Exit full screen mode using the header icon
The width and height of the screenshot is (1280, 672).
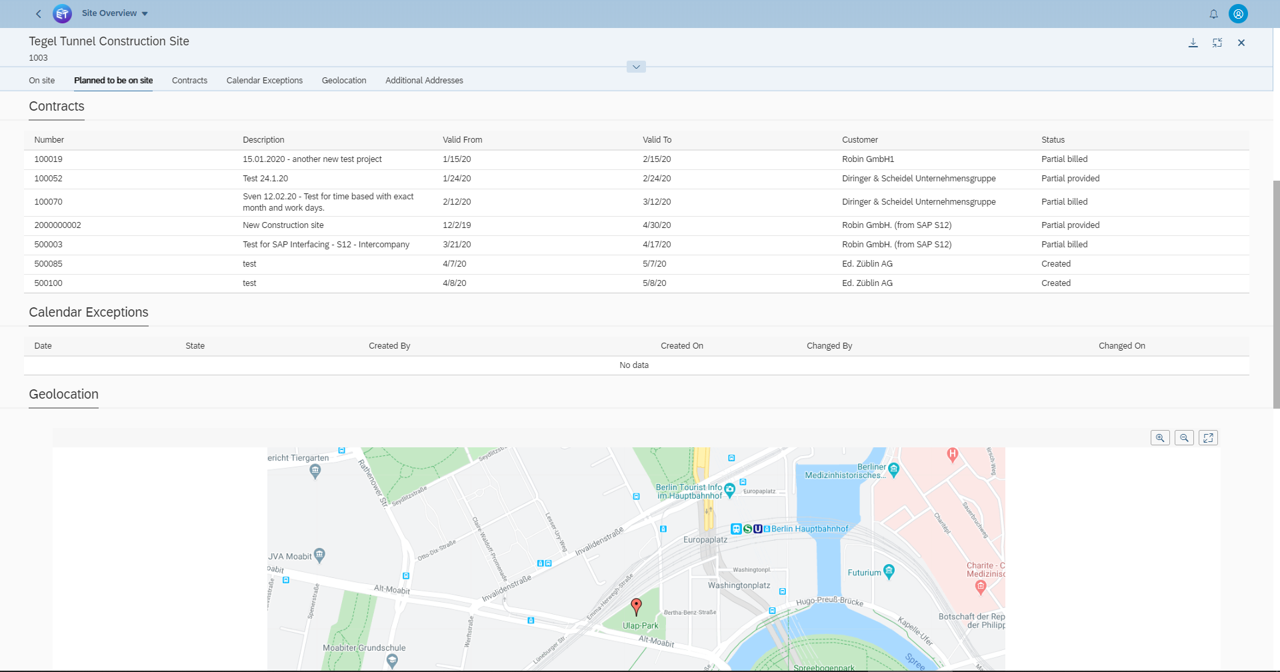1217,43
